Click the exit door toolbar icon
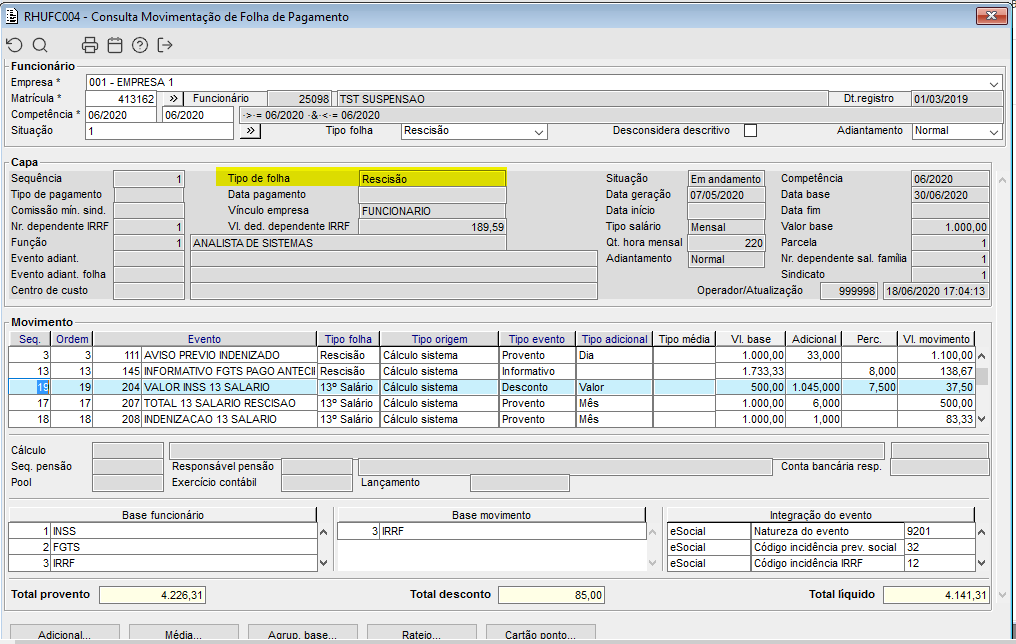This screenshot has height=644, width=1016. tap(165, 45)
